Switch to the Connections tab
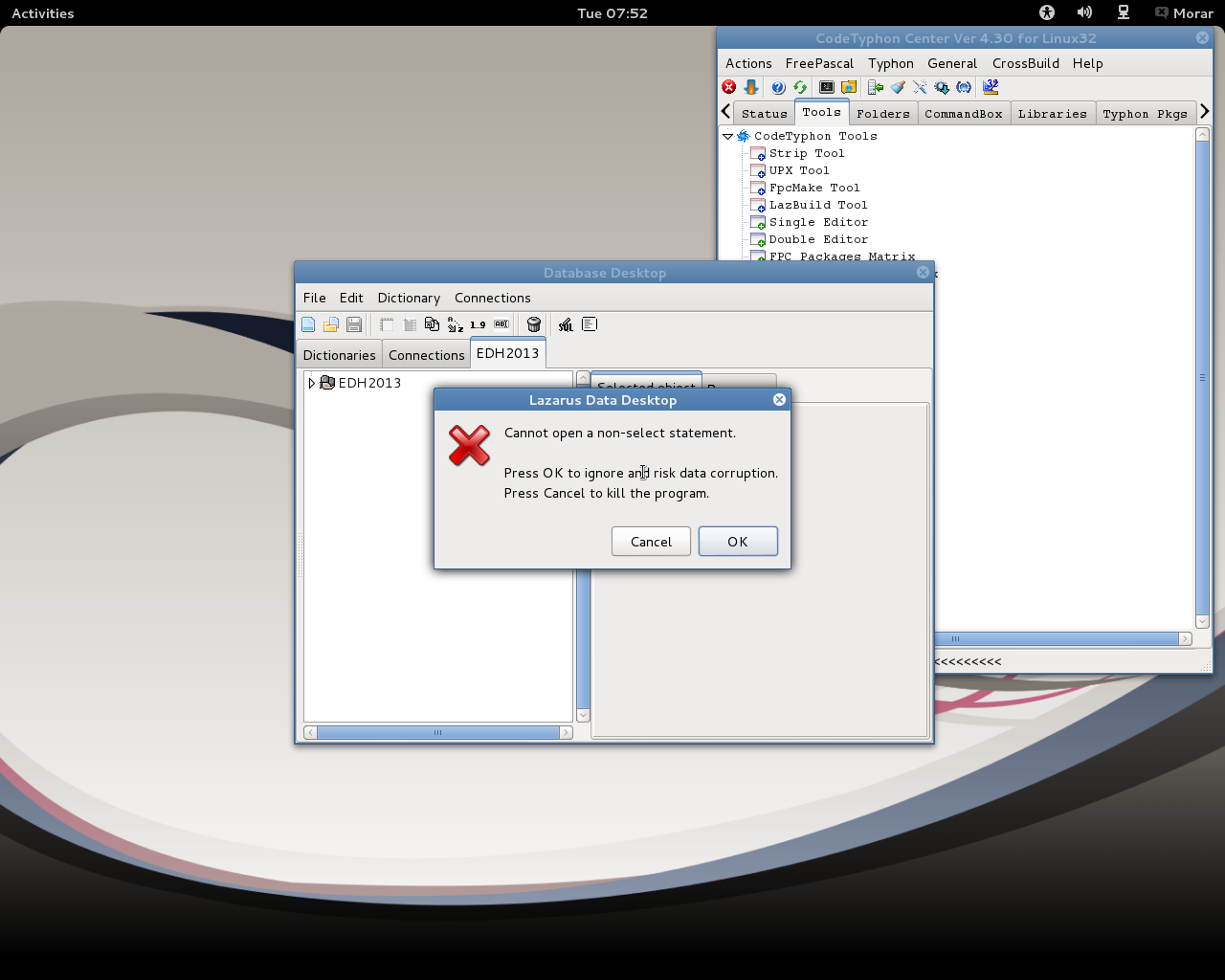The height and width of the screenshot is (980, 1225). point(427,355)
